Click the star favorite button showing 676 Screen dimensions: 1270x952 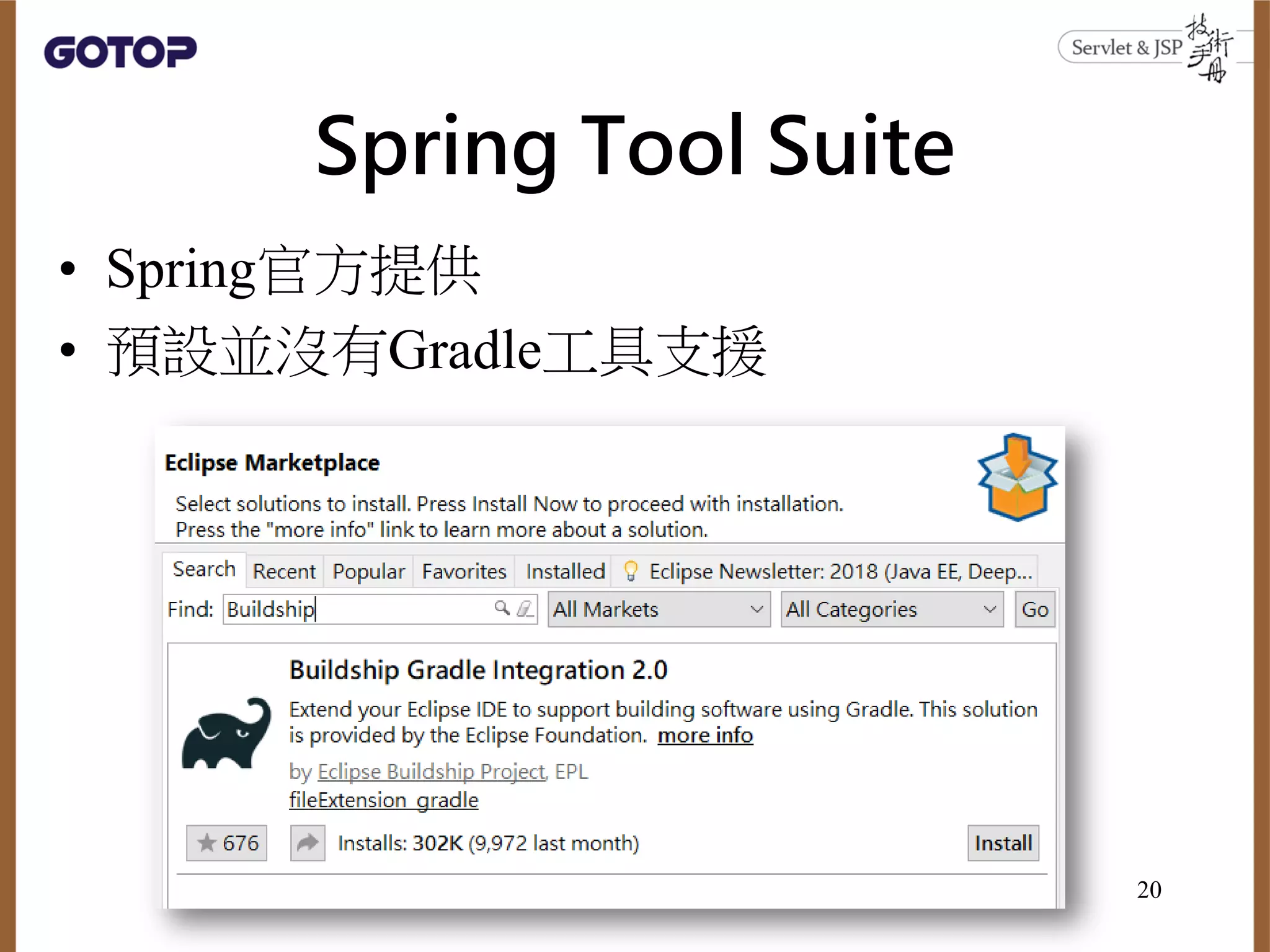coord(226,843)
